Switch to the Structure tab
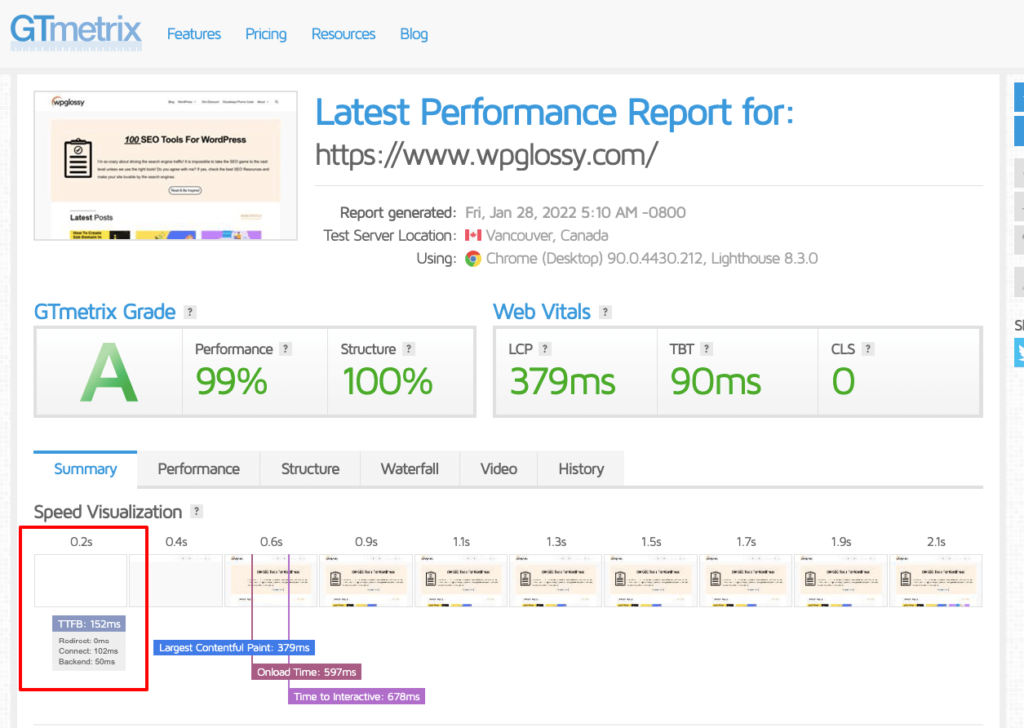The height and width of the screenshot is (728, 1024). click(x=310, y=469)
